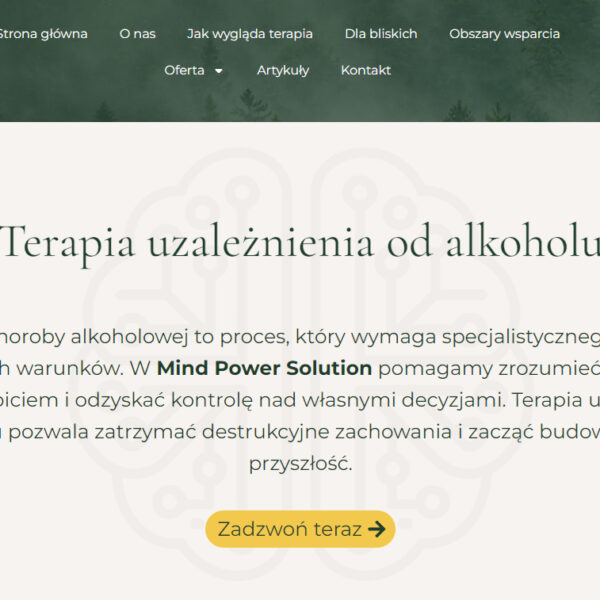Open the Strona główna menu link
Viewport: 600px width, 600px height.
coord(43,34)
